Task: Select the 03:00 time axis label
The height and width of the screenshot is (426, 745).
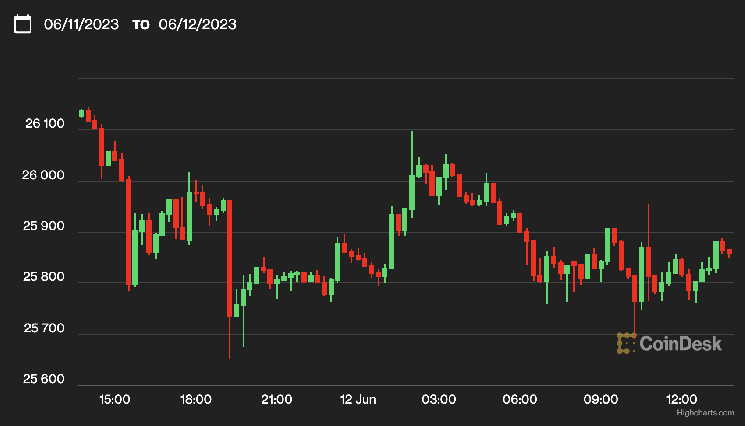Action: tap(439, 399)
